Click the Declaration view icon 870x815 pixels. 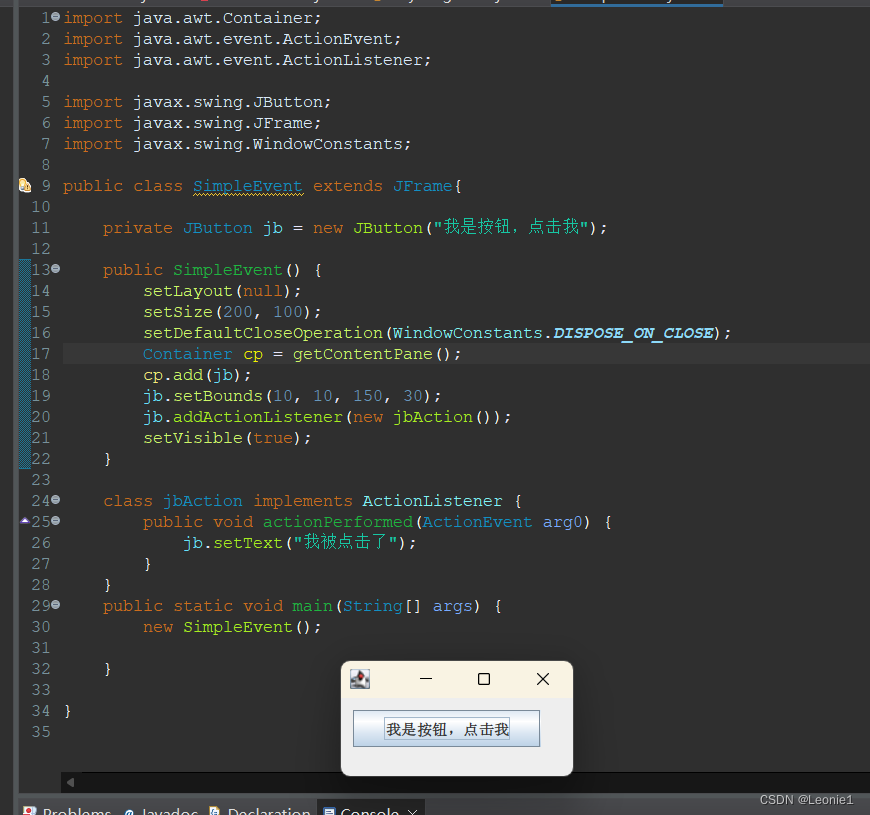tap(215, 810)
